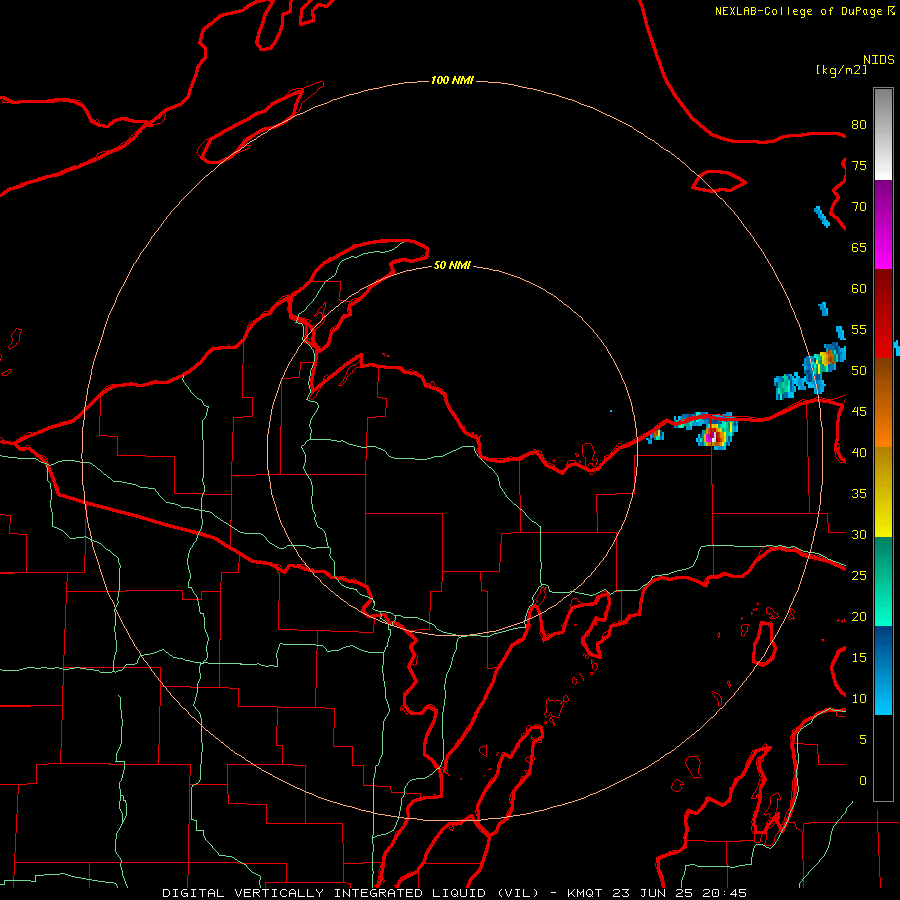Click the 50 NMI range ring label
Screen dimensions: 900x900
452,265
